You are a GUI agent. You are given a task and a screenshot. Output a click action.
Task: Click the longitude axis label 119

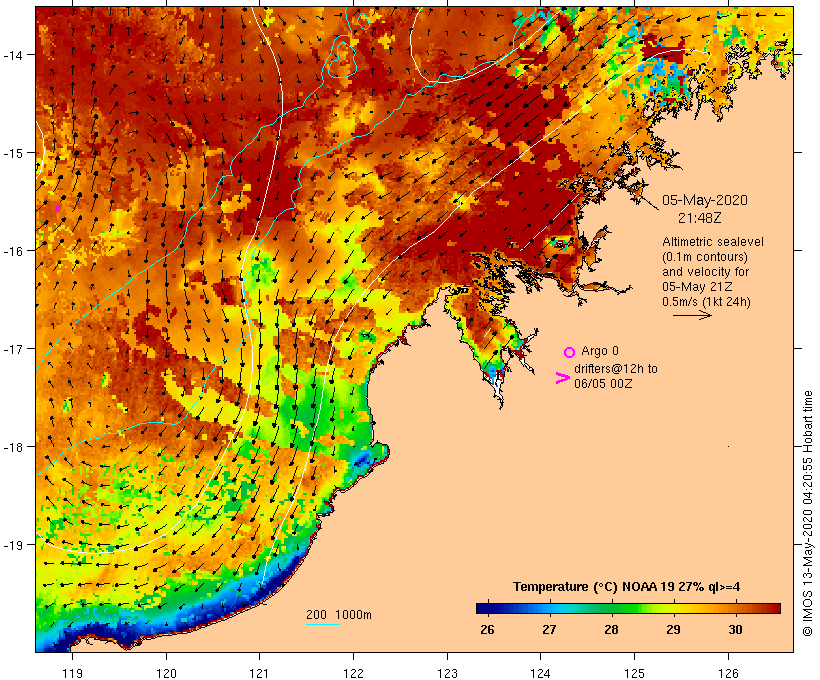72,673
